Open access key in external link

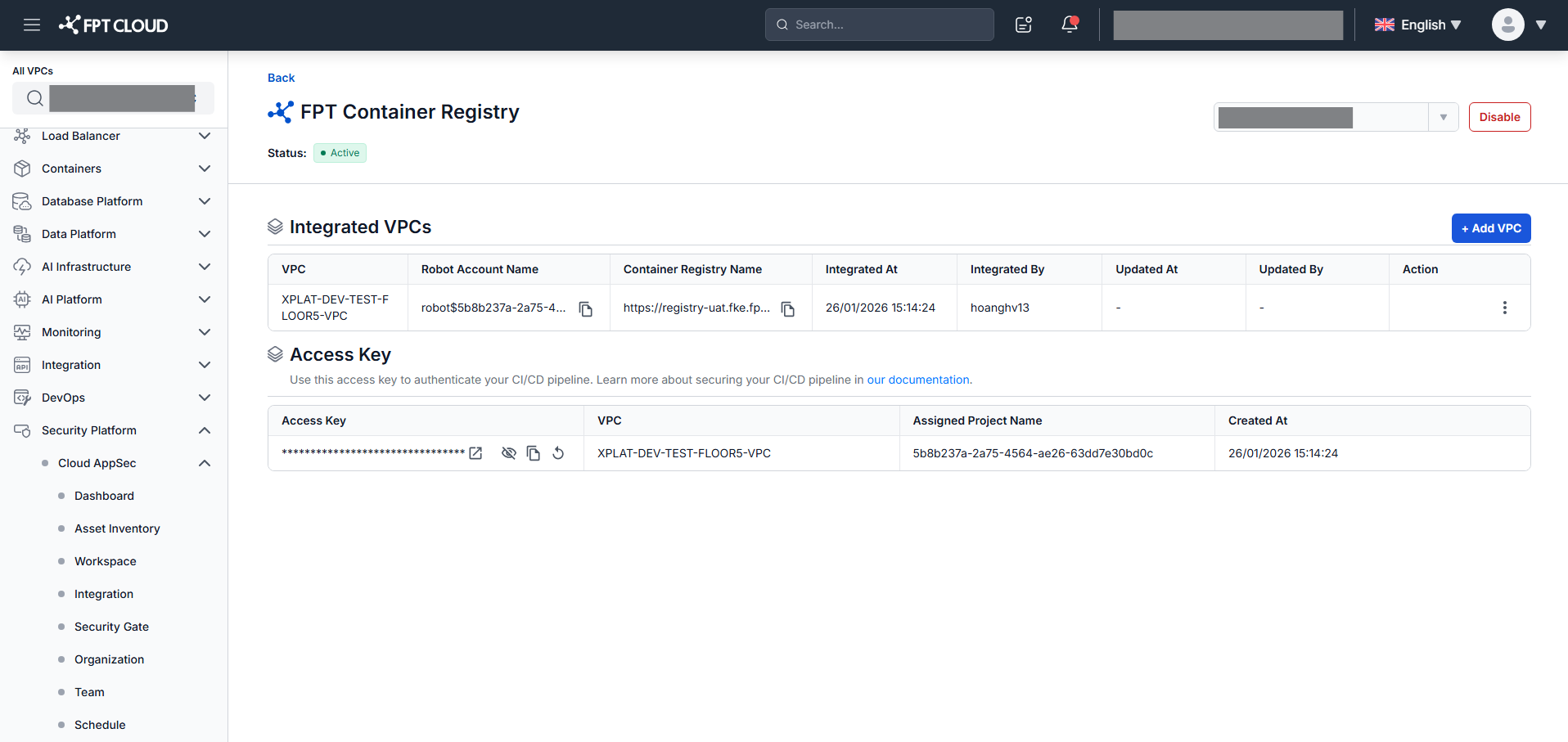point(475,453)
